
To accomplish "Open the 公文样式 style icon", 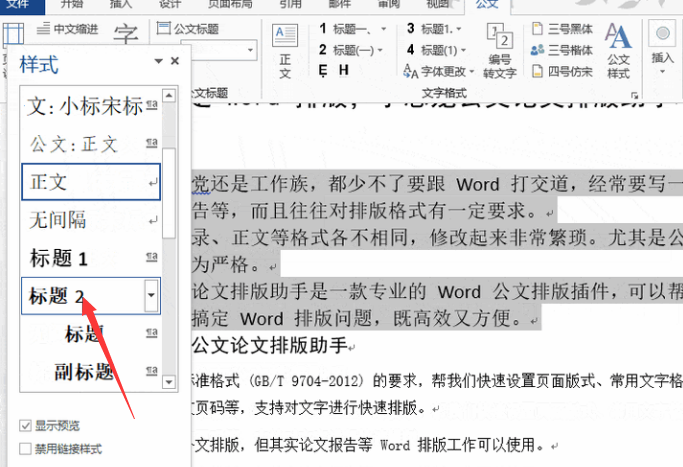I will tap(618, 52).
